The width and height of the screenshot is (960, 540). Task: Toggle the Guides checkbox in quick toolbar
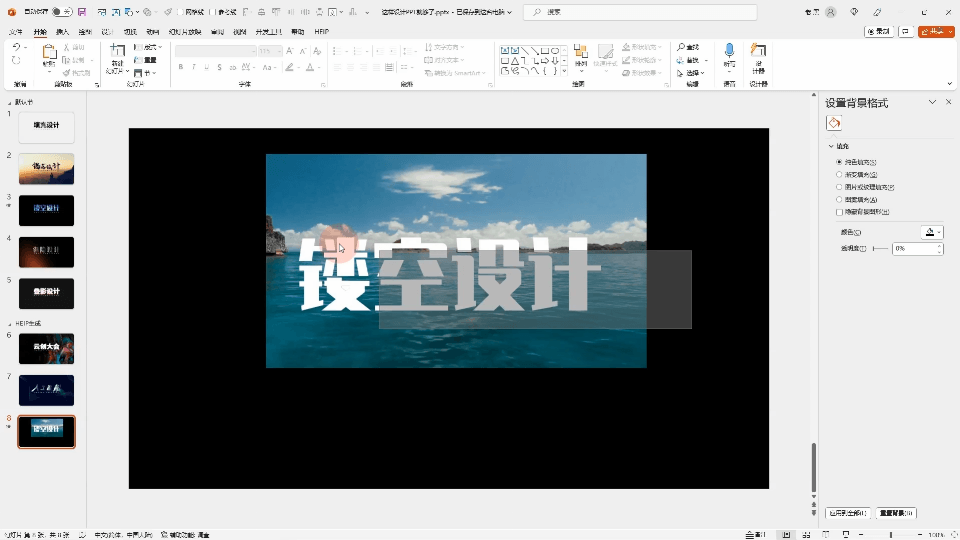(213, 12)
